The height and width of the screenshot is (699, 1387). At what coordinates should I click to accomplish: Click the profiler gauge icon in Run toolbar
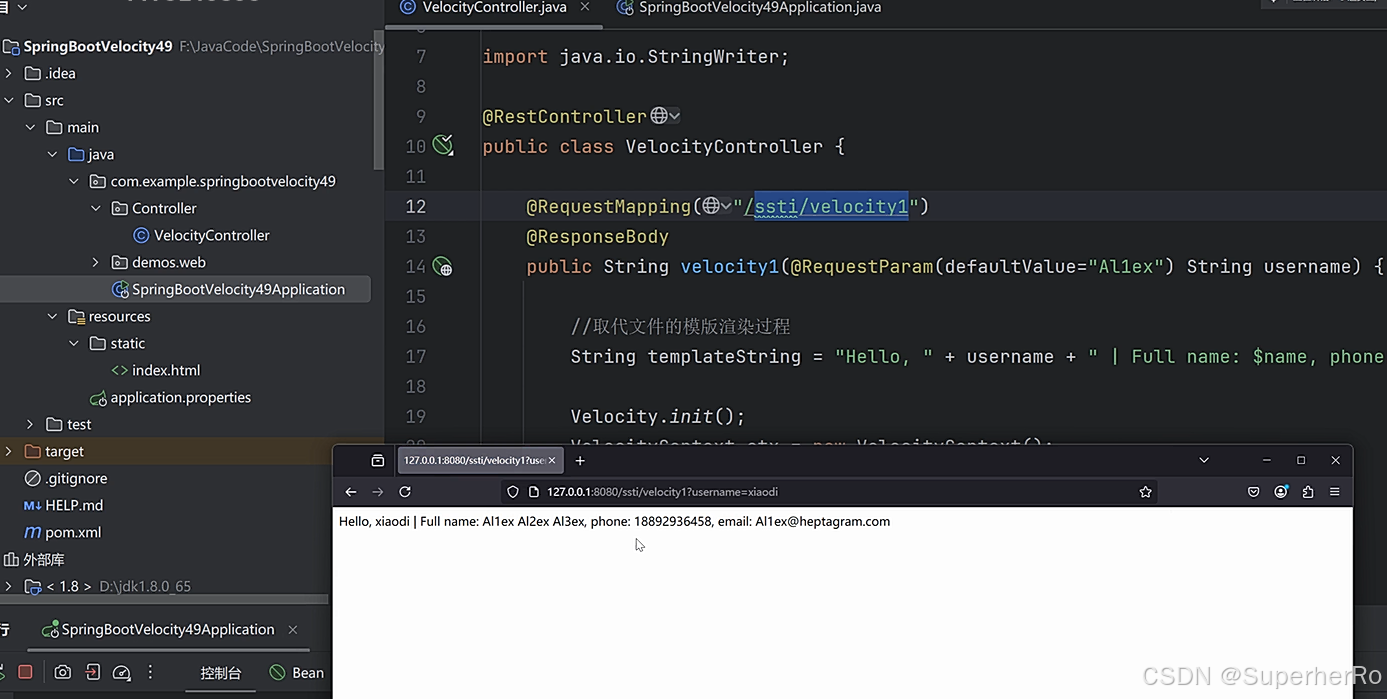122,672
